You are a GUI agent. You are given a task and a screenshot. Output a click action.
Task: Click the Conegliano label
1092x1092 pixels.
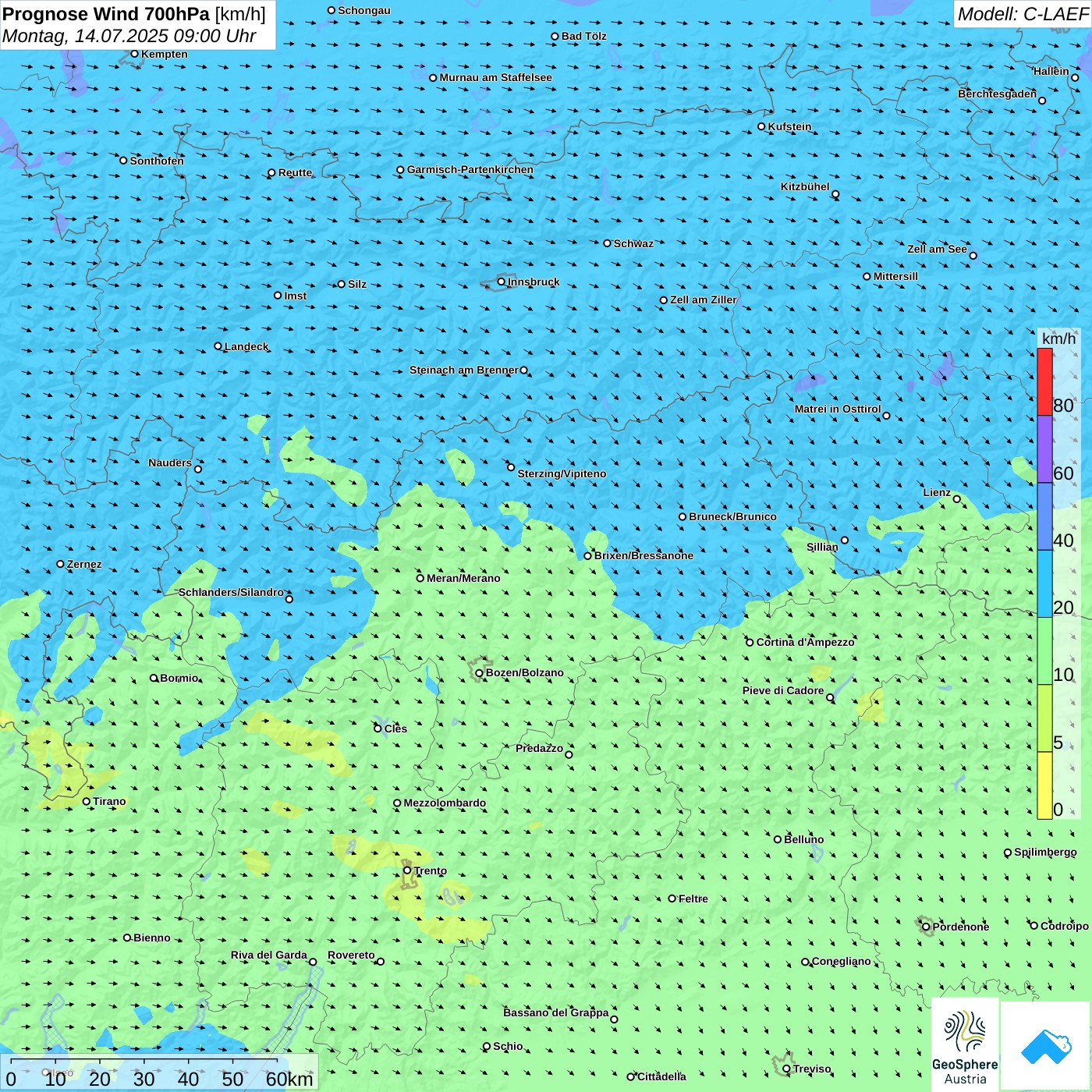pos(841,961)
